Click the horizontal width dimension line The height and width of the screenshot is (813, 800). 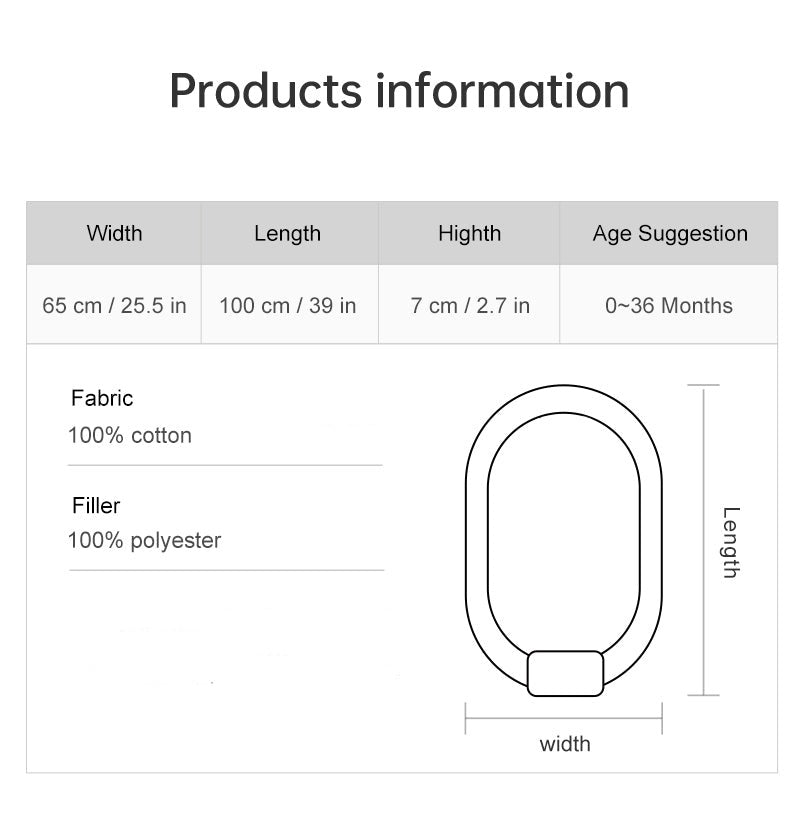coord(564,719)
